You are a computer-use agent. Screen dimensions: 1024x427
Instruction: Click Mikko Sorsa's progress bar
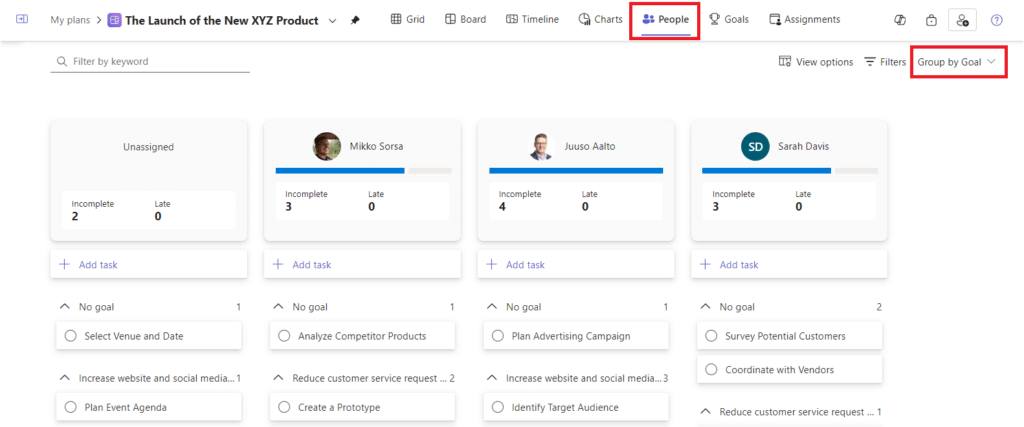(x=363, y=170)
